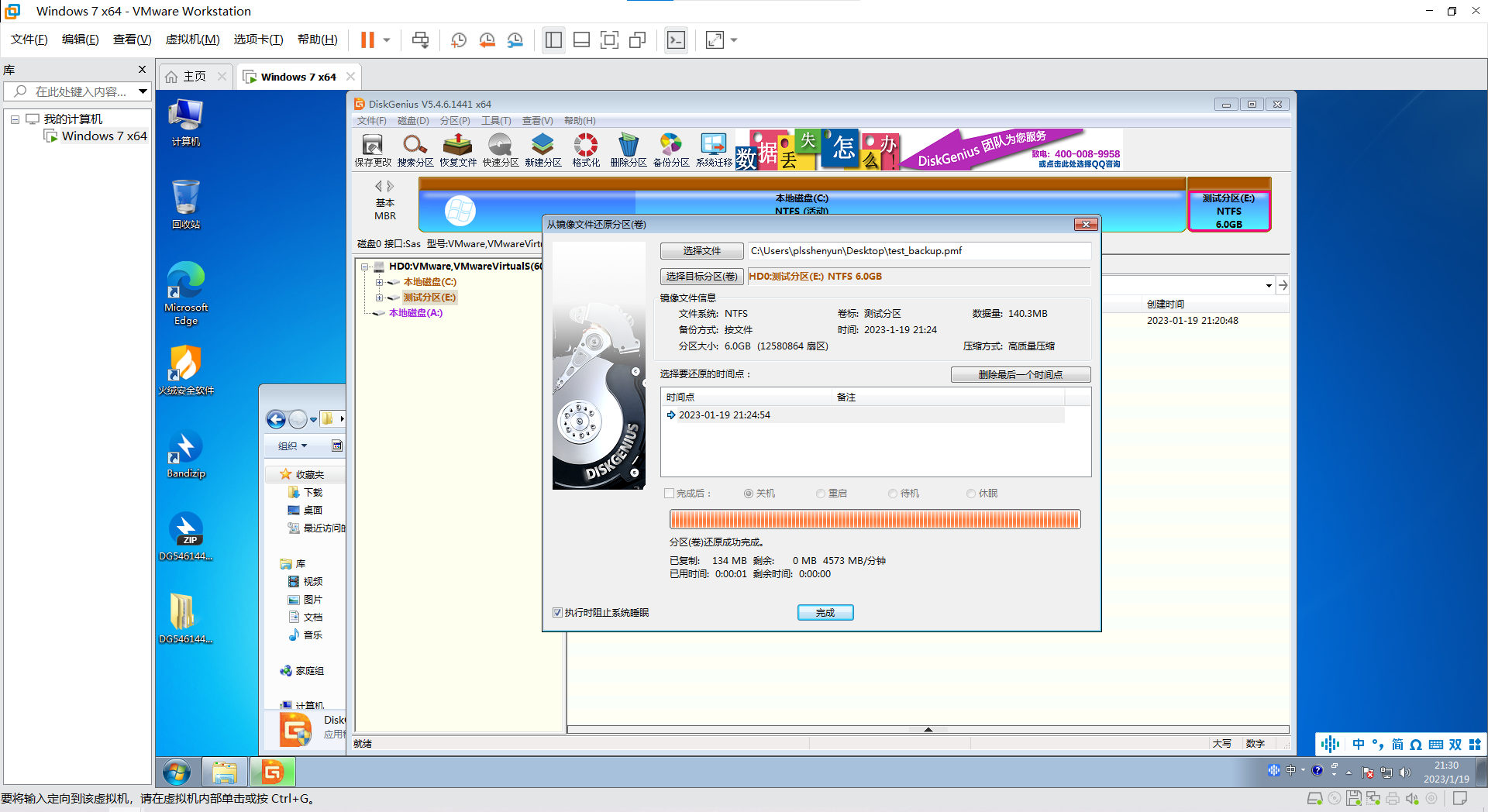Suspend the VM using the pause icon
Viewport: 1488px width, 812px height.
click(367, 40)
